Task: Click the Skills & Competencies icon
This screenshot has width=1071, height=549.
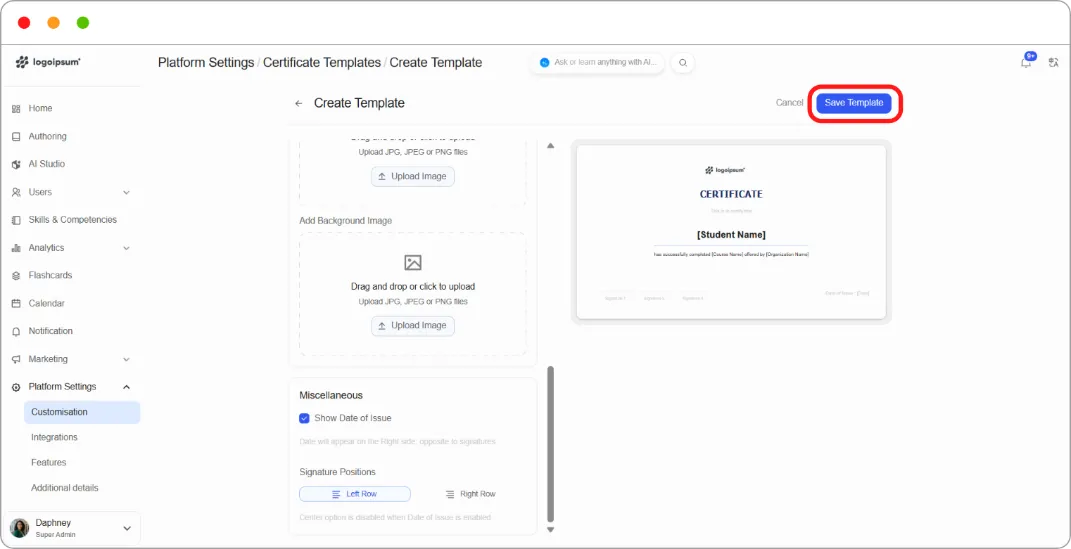Action: pyautogui.click(x=16, y=220)
